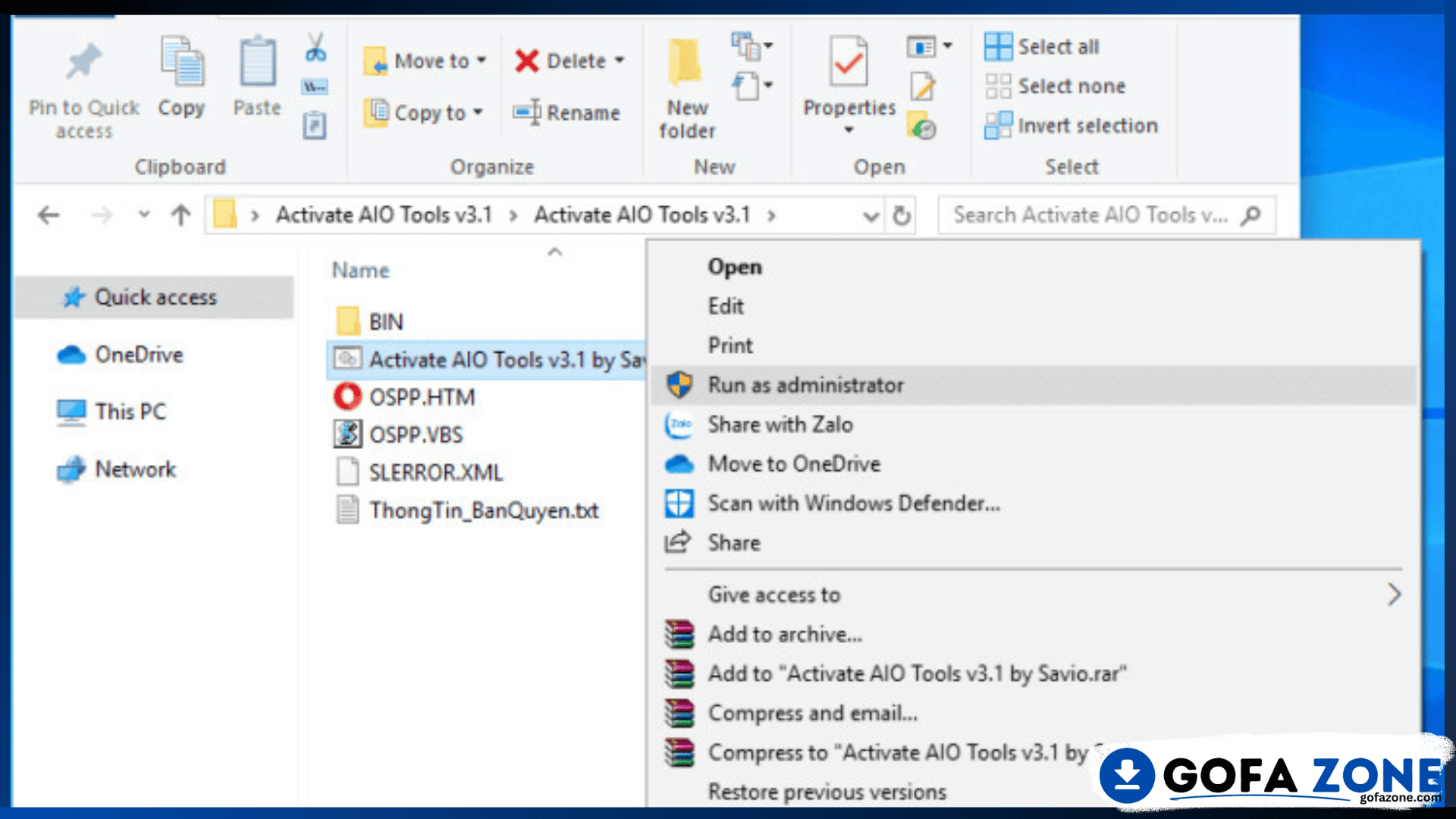This screenshot has width=1456, height=819.
Task: Click the Paste clipboard icon
Action: pyautogui.click(x=257, y=62)
